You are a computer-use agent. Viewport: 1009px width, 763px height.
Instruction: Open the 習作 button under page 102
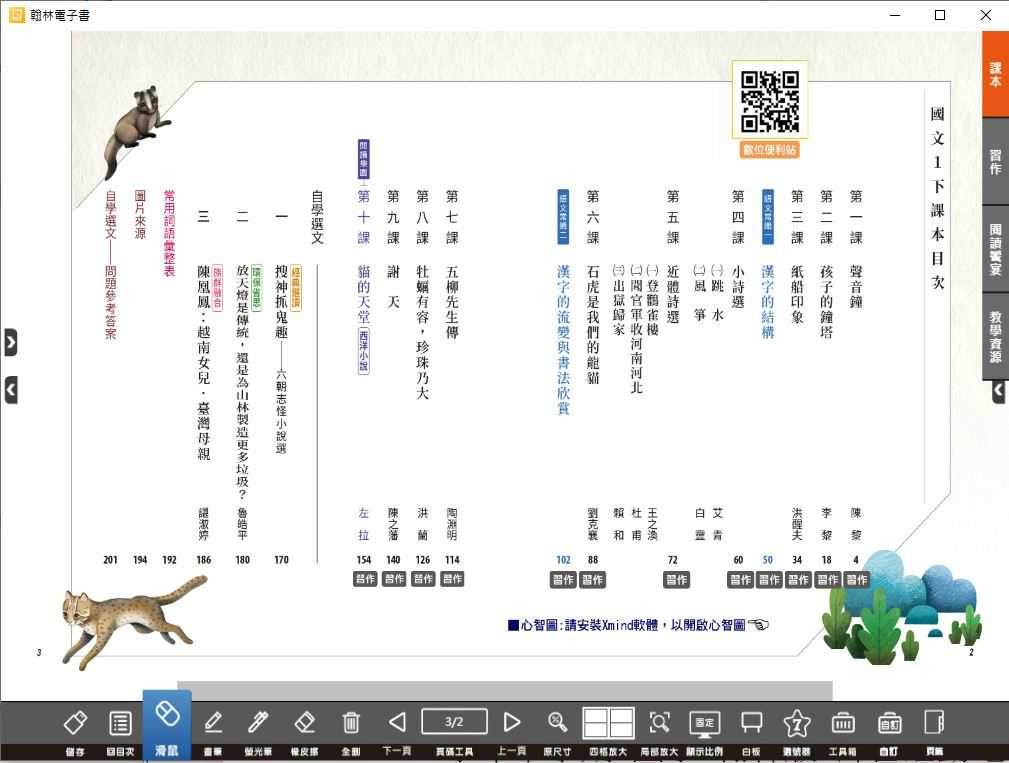[563, 580]
